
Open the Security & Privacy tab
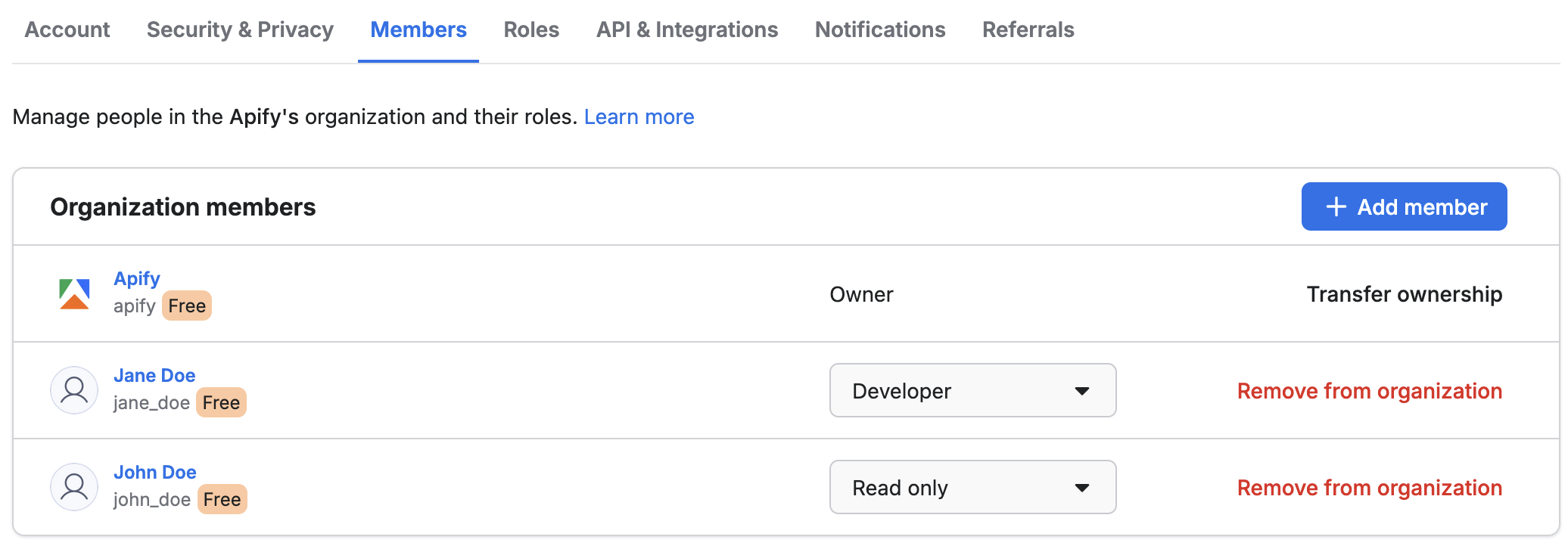240,29
